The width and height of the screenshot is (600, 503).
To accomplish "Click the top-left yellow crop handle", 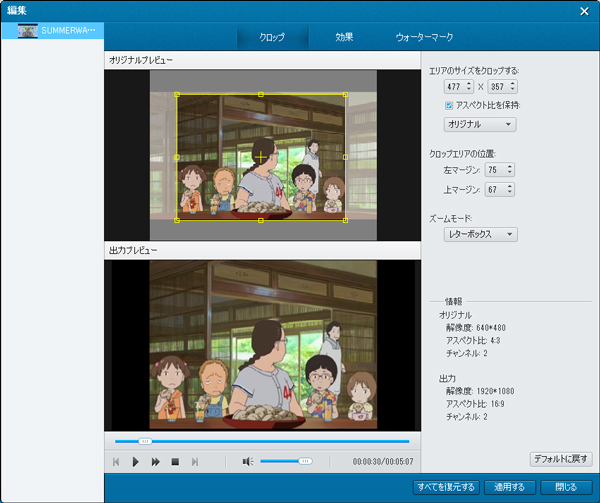I will [x=177, y=95].
